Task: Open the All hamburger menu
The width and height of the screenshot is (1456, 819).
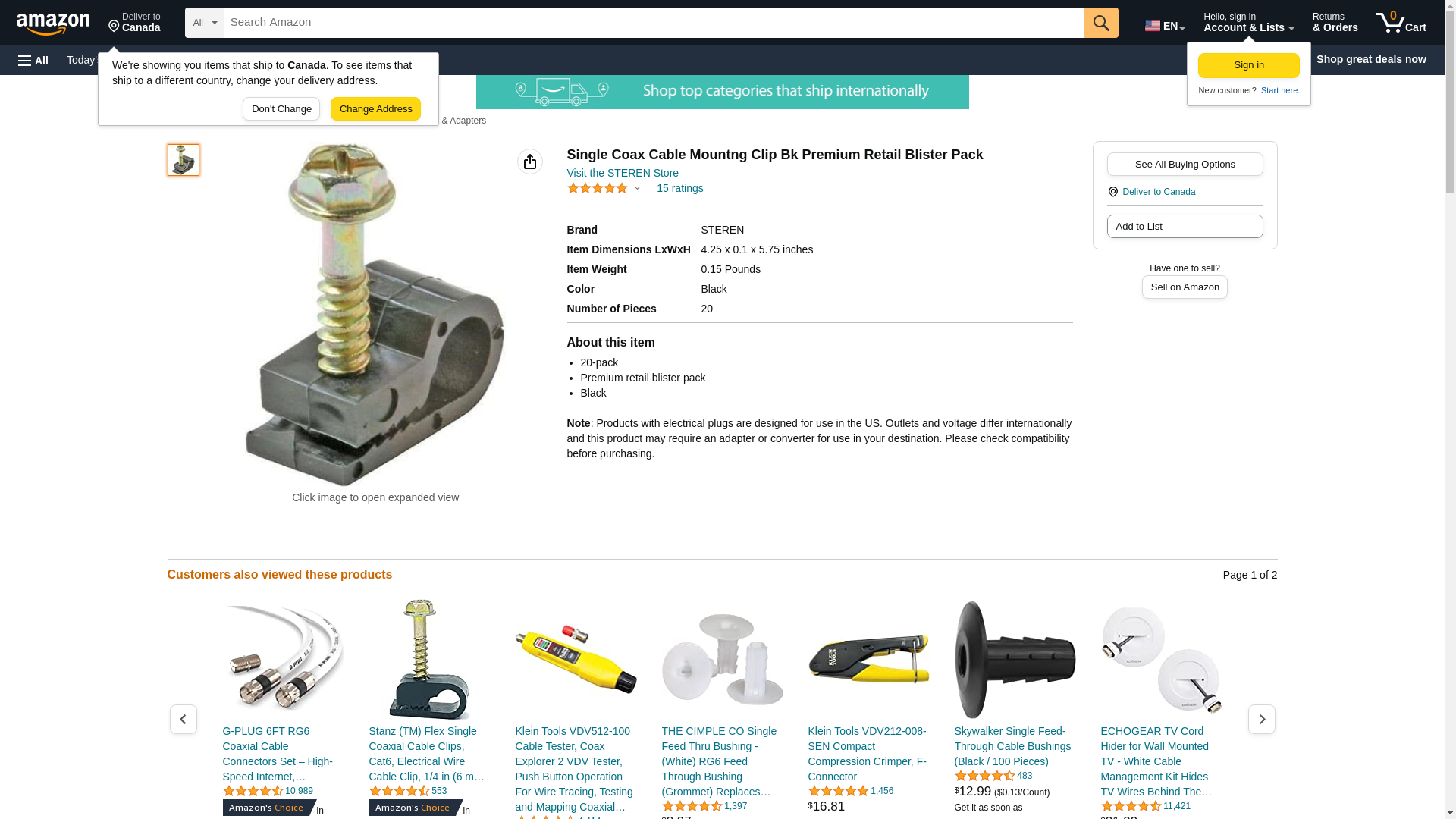Action: click(x=33, y=60)
